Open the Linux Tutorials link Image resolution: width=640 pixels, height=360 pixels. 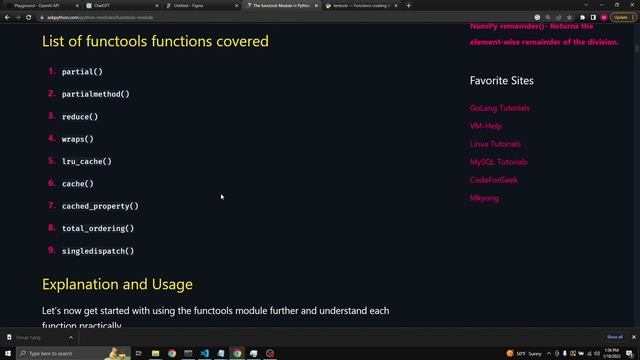495,144
